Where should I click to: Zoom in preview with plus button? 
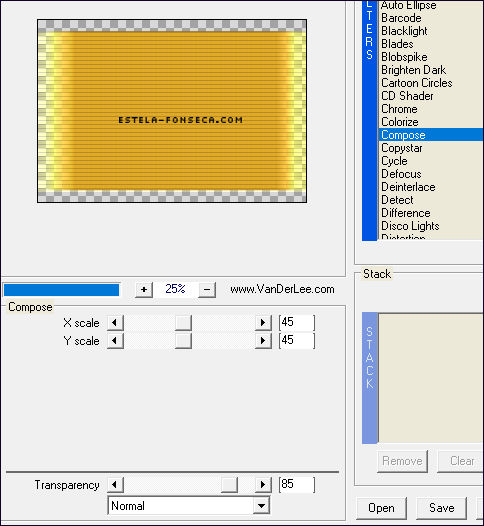[144, 289]
